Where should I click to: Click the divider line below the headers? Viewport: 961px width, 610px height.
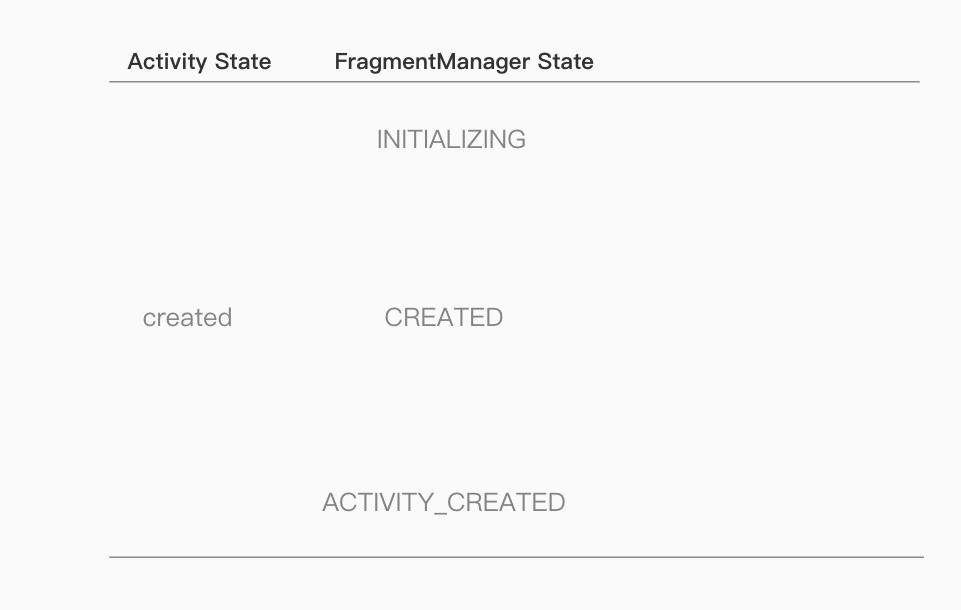pos(514,82)
